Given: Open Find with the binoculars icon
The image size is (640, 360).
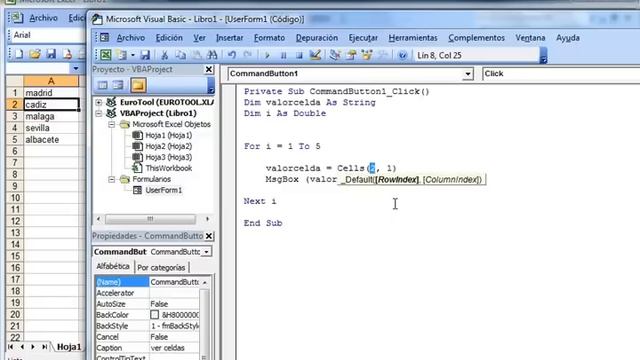Looking at the screenshot, I should point(212,55).
